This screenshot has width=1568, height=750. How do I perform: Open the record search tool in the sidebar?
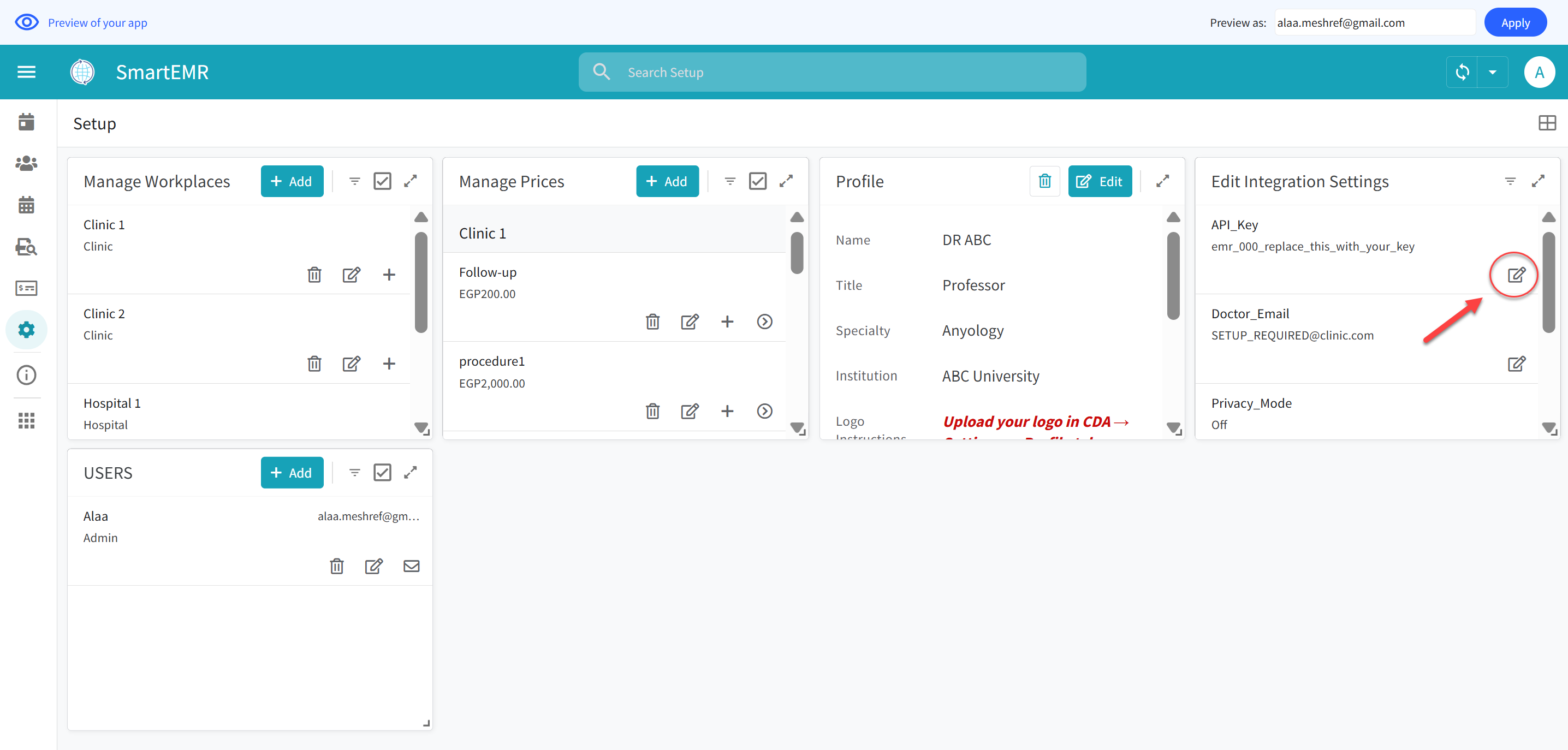pos(26,247)
